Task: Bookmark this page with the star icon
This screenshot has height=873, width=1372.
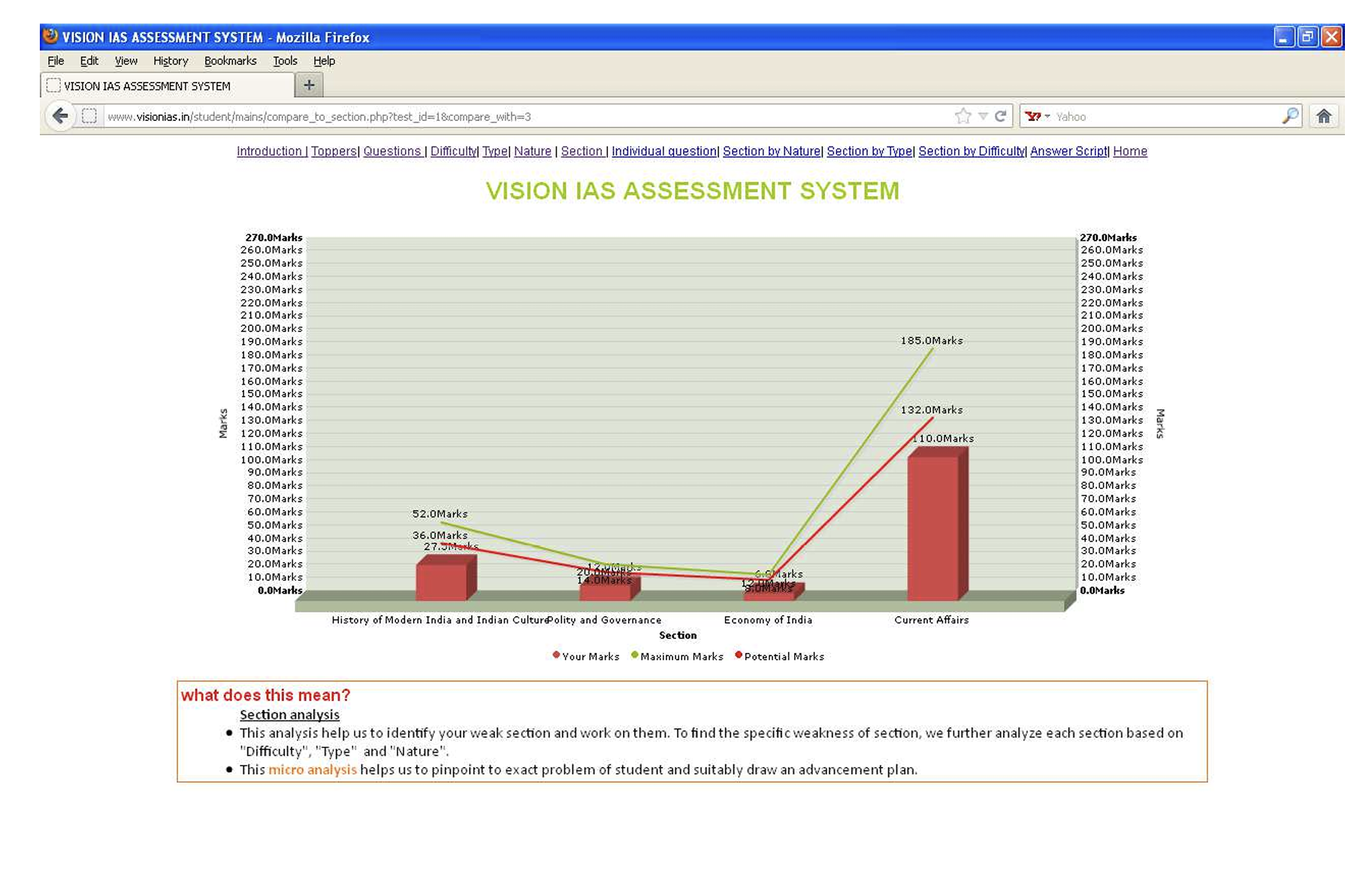Action: click(963, 116)
